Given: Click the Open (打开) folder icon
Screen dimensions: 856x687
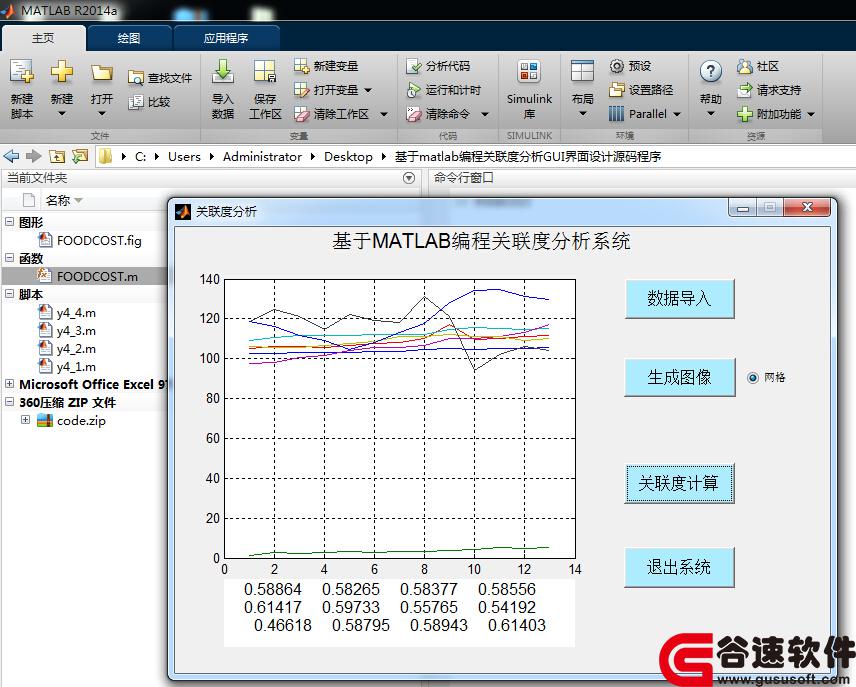Looking at the screenshot, I should (102, 72).
